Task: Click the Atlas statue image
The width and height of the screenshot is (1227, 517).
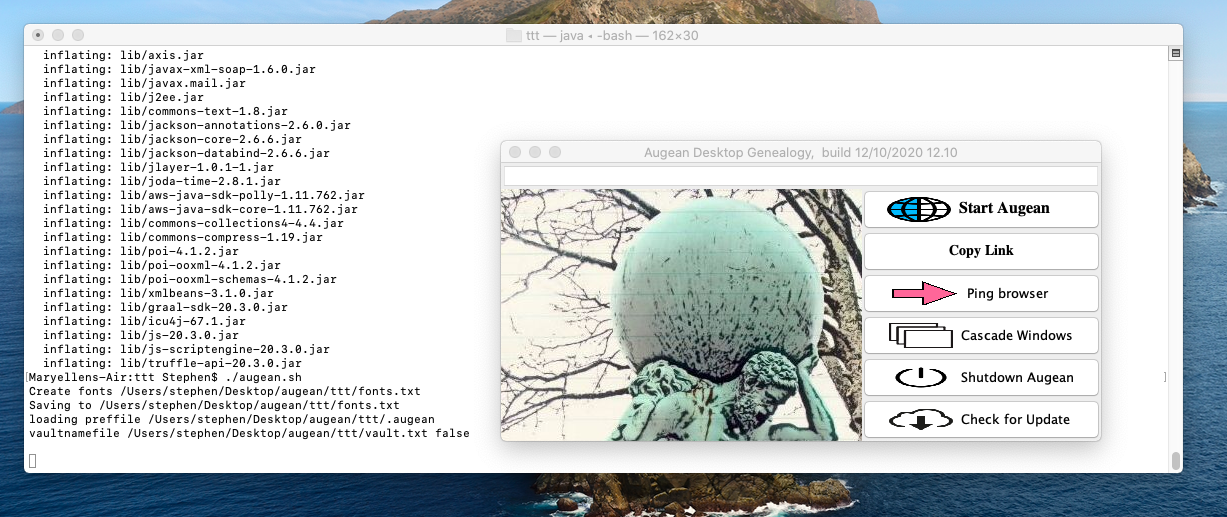Action: pos(681,315)
